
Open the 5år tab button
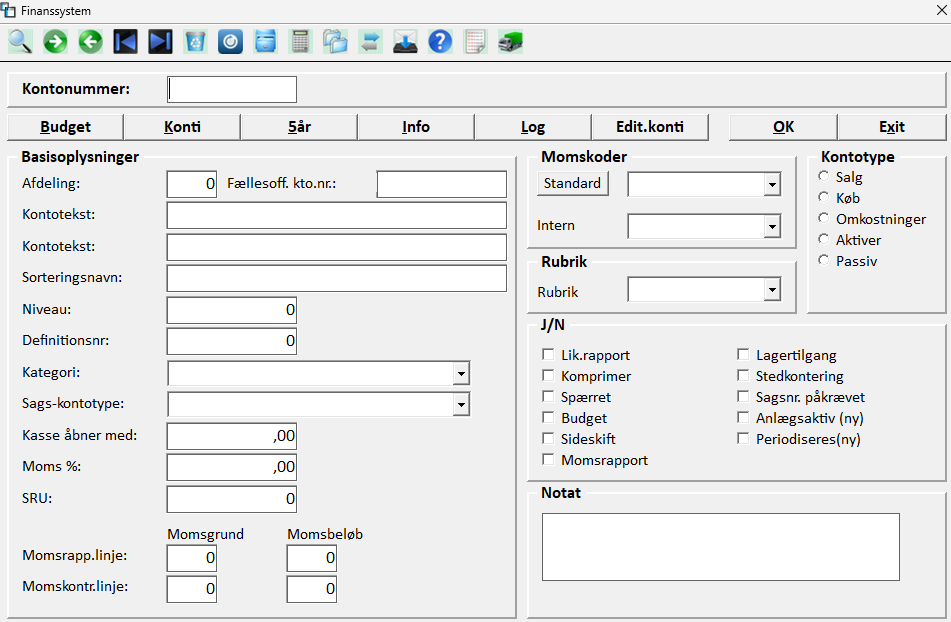pyautogui.click(x=299, y=127)
